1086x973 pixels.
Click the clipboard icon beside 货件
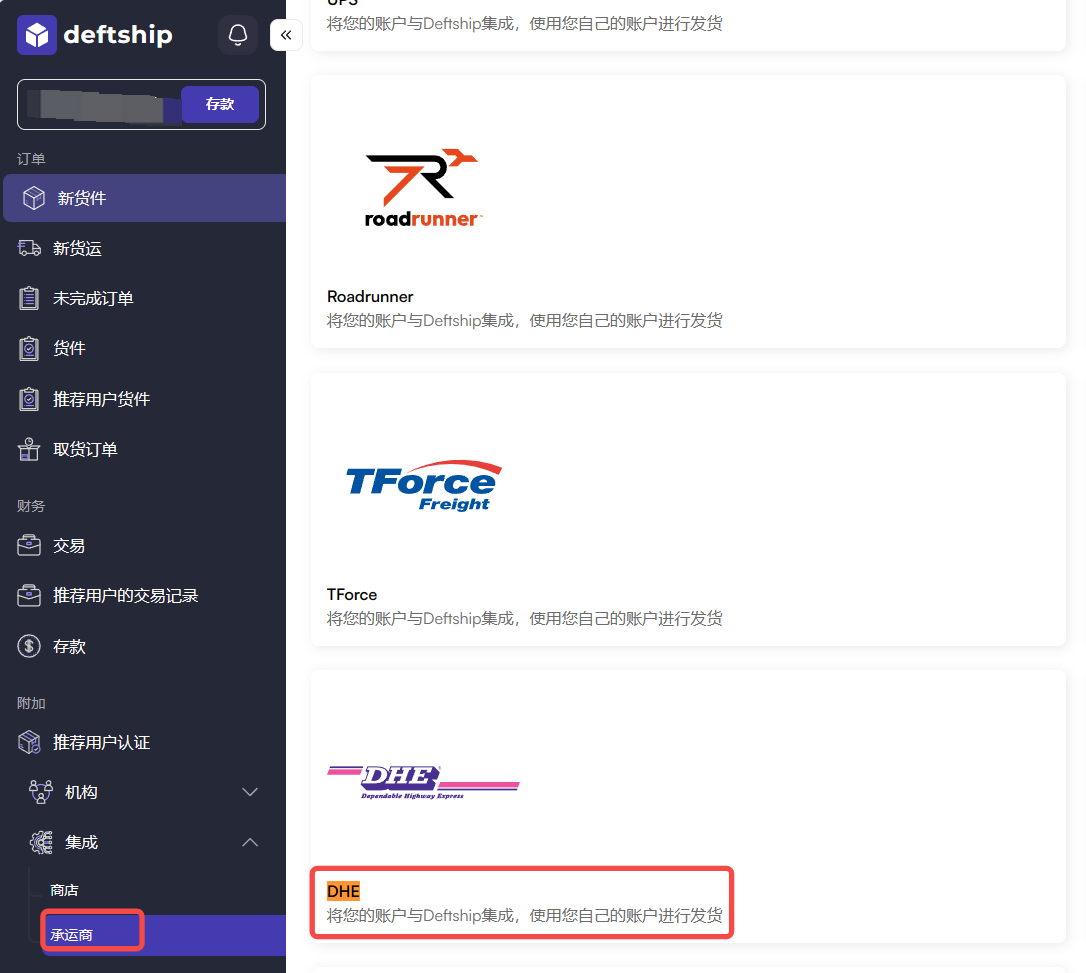click(x=29, y=348)
